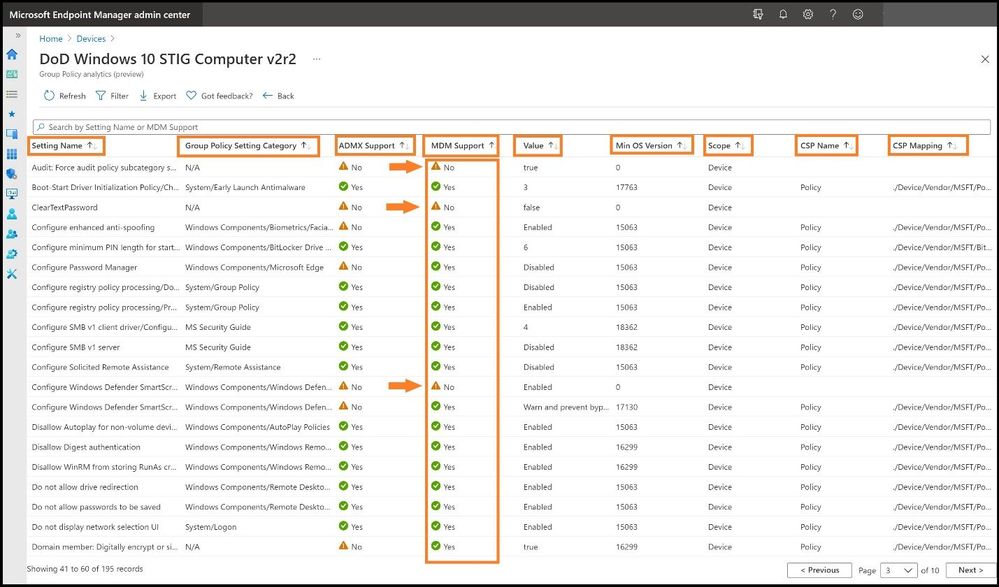
Task: Click MDM green check for Boot-Start Driver row
Action: 436,187
